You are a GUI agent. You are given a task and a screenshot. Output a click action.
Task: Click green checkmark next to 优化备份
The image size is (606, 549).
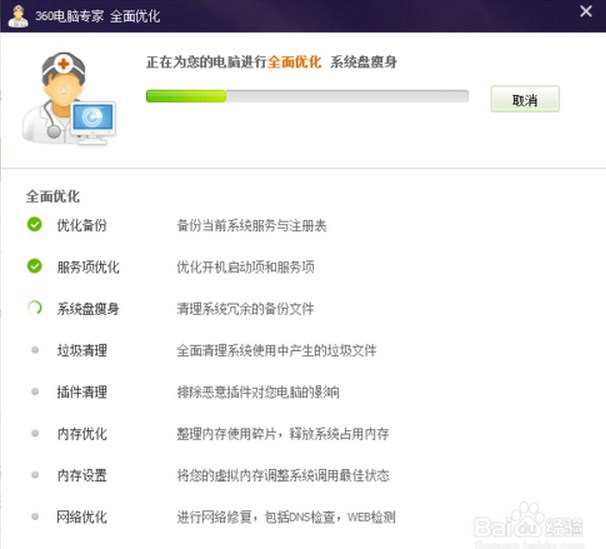coord(34,224)
